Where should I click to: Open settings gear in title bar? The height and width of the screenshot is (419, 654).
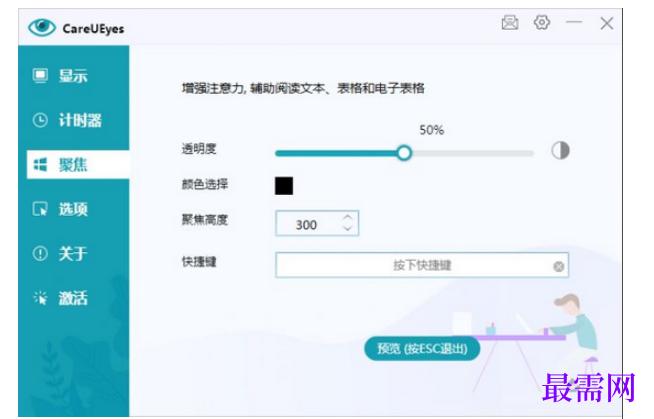tap(542, 22)
